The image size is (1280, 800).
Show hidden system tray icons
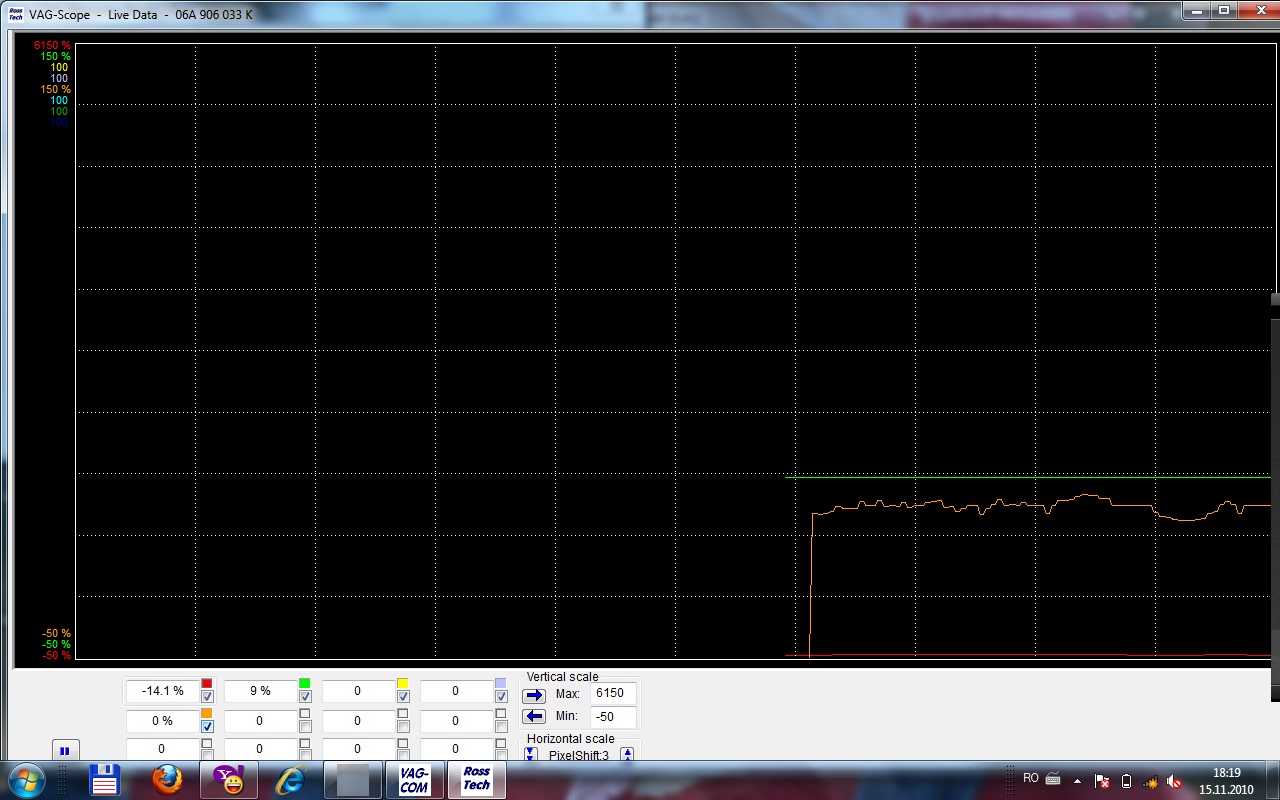1077,781
